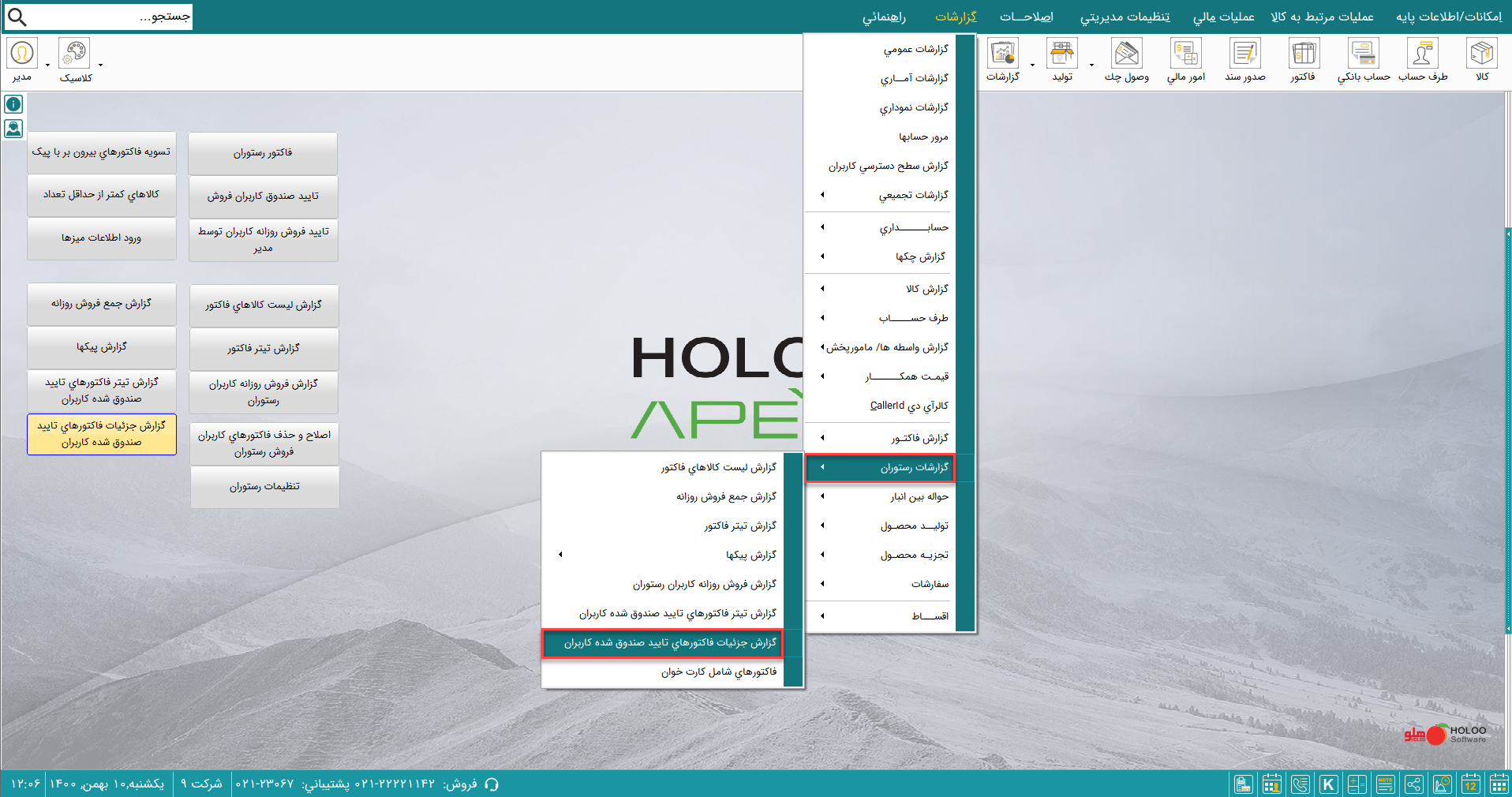Open the month calendar grid status icon

(1499, 784)
